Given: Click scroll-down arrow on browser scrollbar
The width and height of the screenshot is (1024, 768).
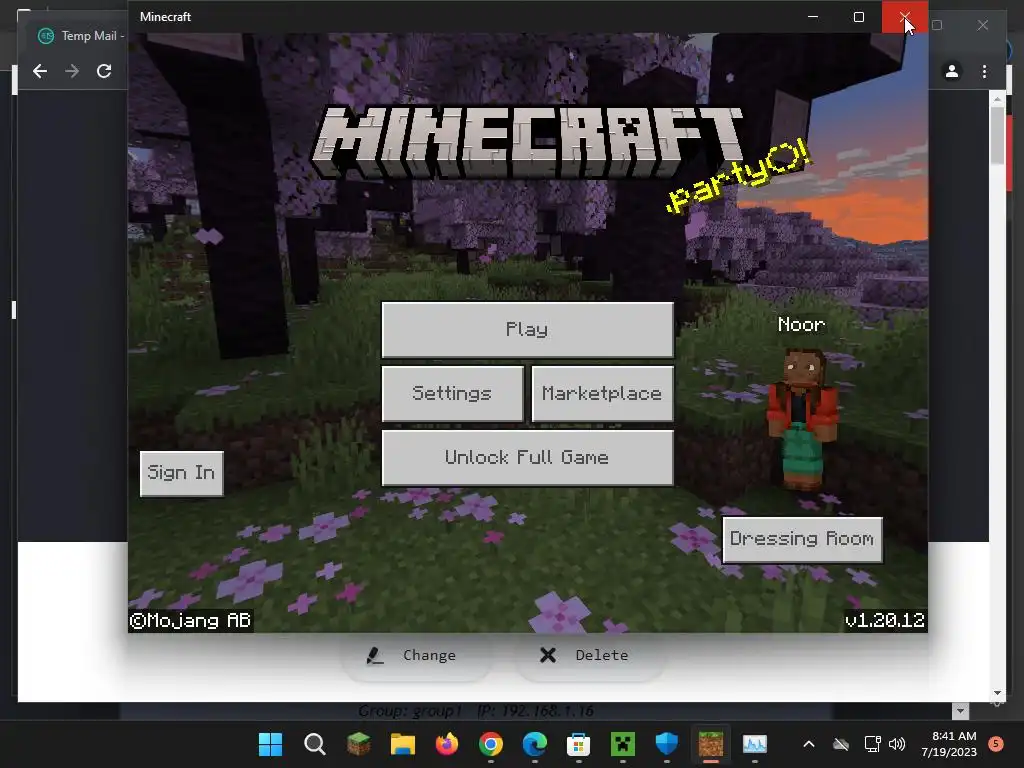Looking at the screenshot, I should point(997,694).
